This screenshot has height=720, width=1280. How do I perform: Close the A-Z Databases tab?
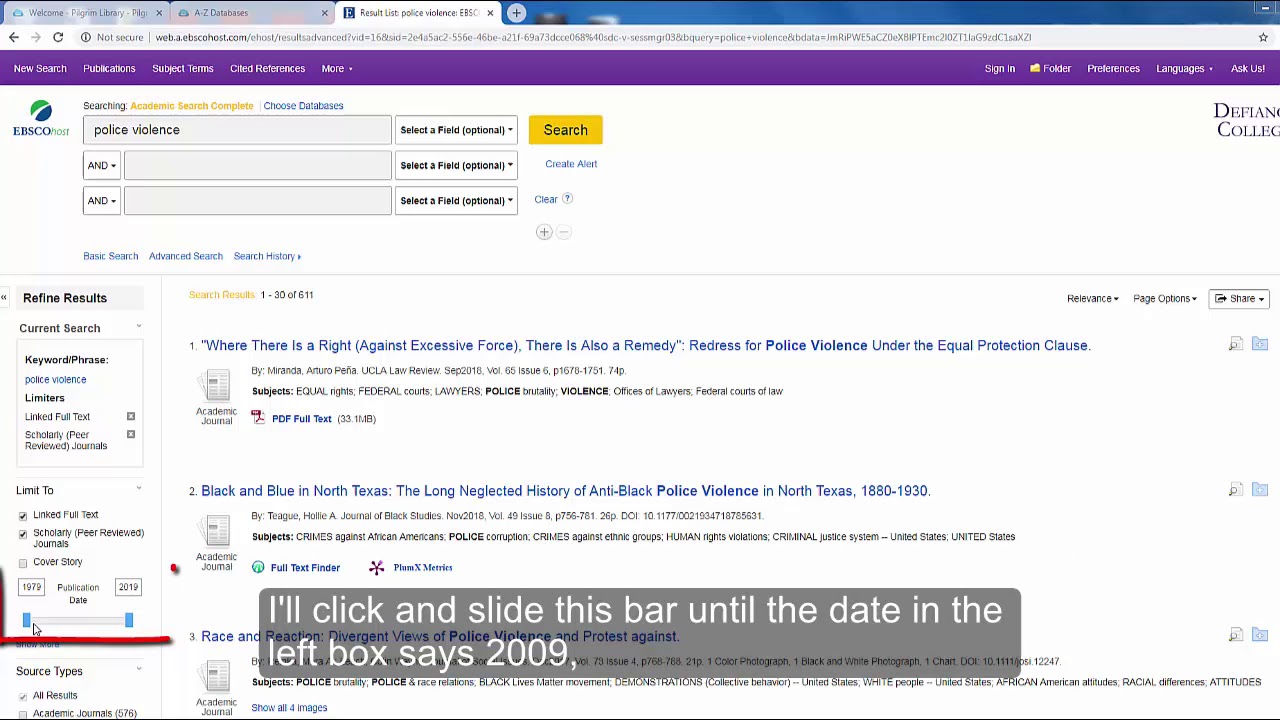[324, 13]
